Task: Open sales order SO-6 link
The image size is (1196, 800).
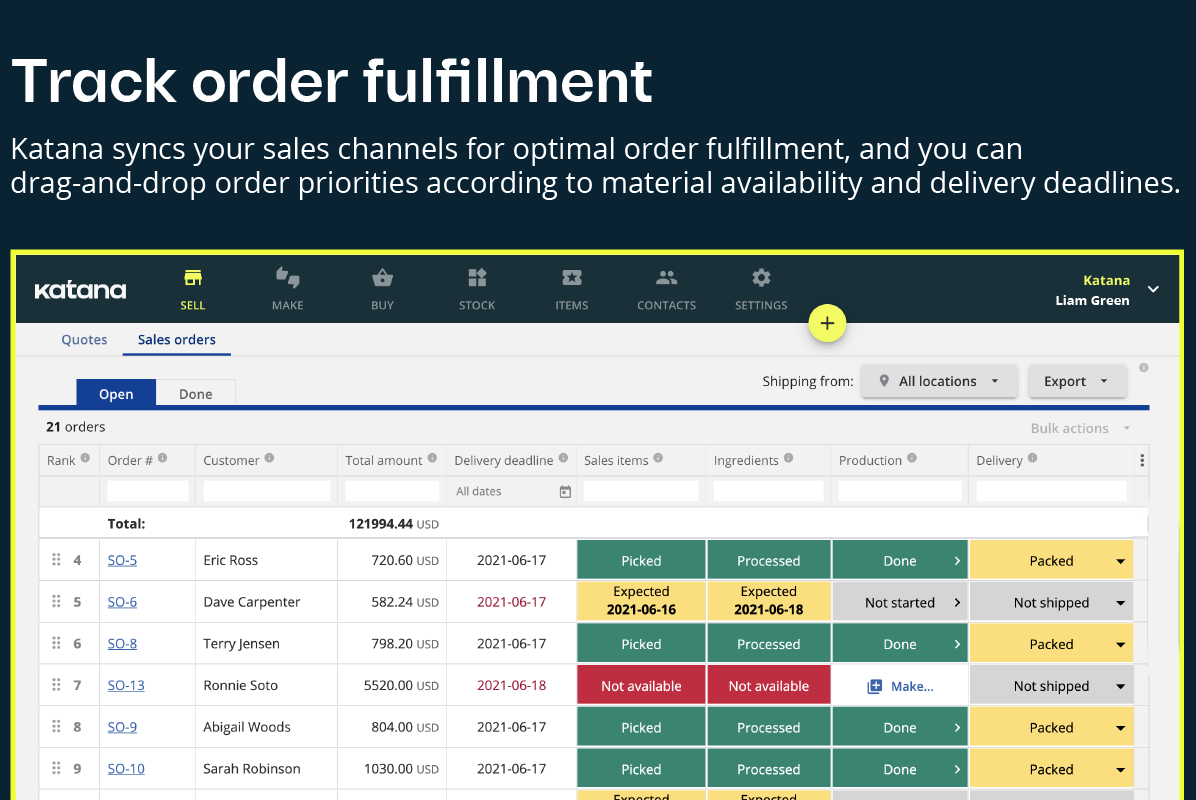Action: tap(122, 602)
